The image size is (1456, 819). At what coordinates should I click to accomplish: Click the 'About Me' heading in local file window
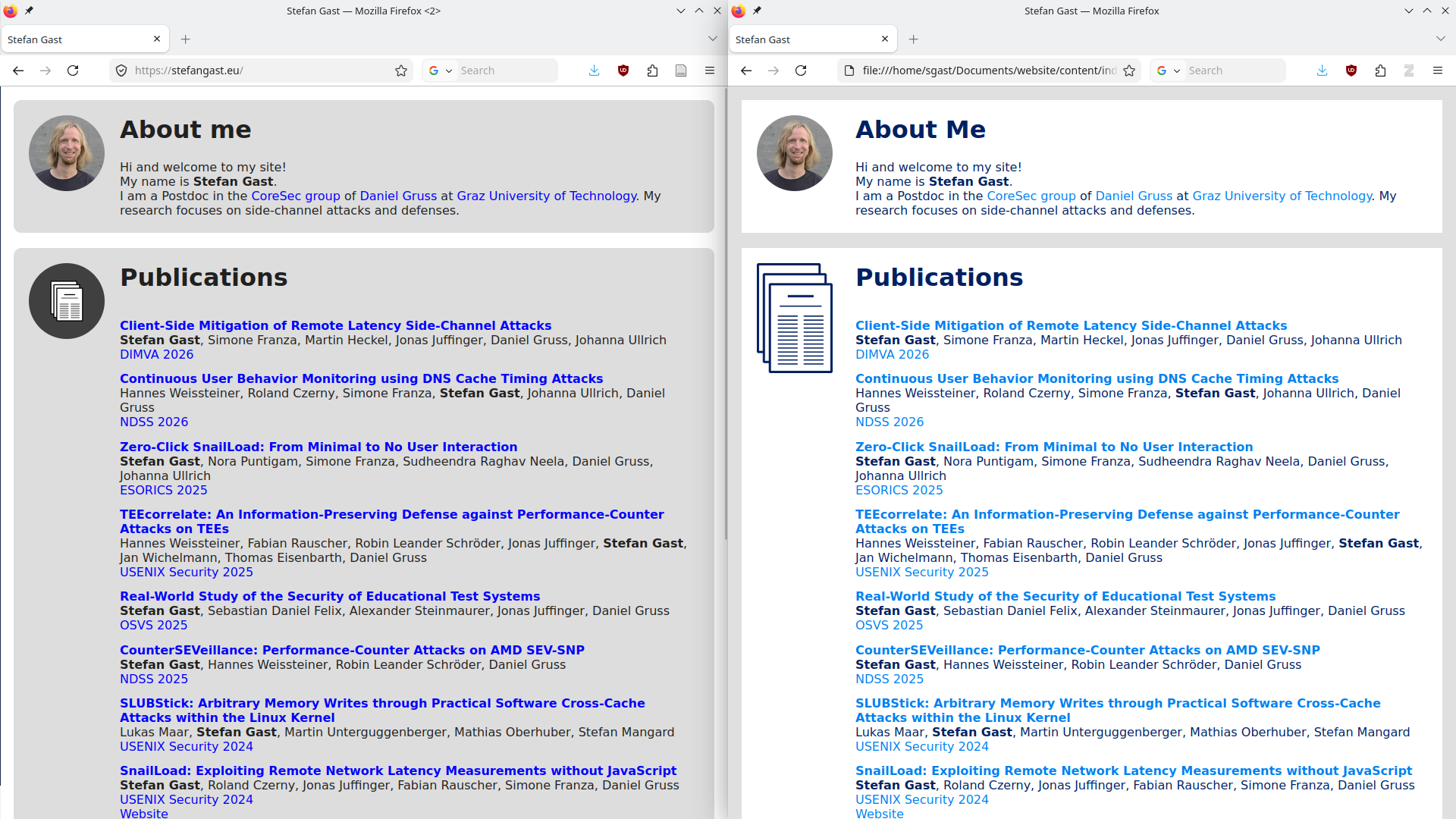click(921, 130)
